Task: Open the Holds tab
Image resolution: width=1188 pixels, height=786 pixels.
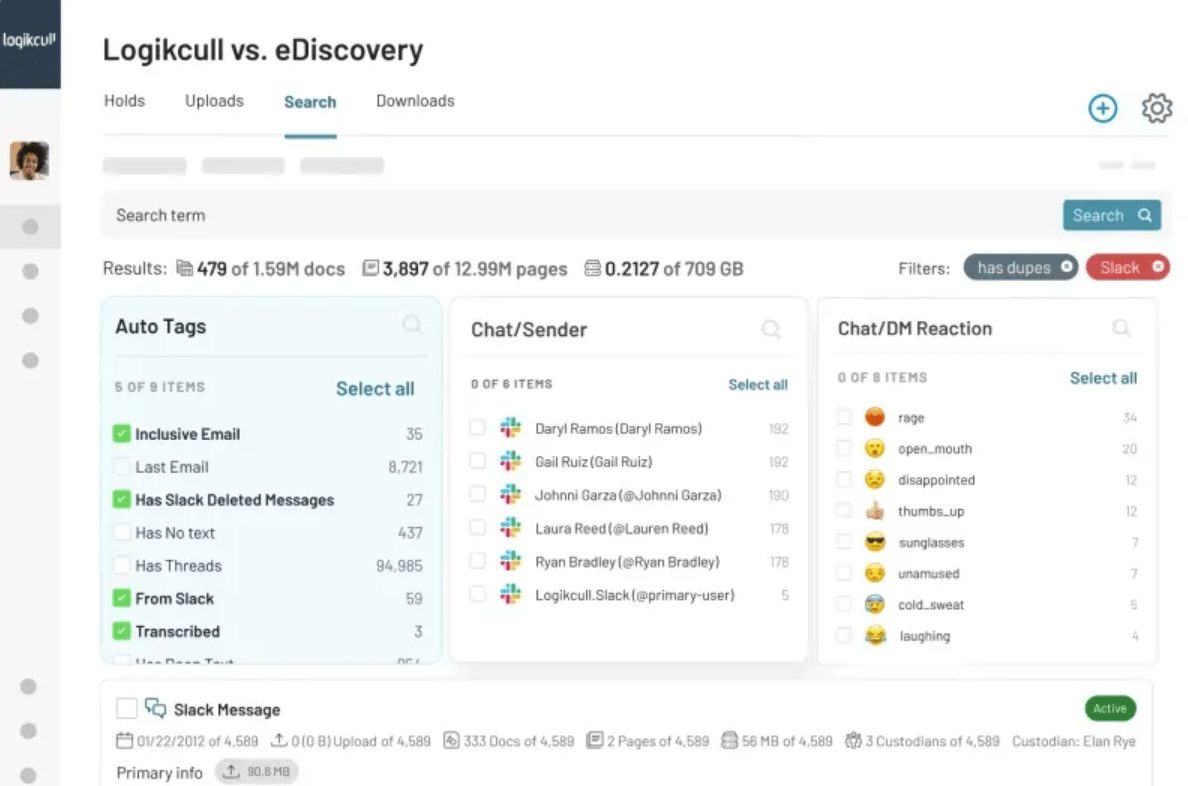Action: pos(124,101)
